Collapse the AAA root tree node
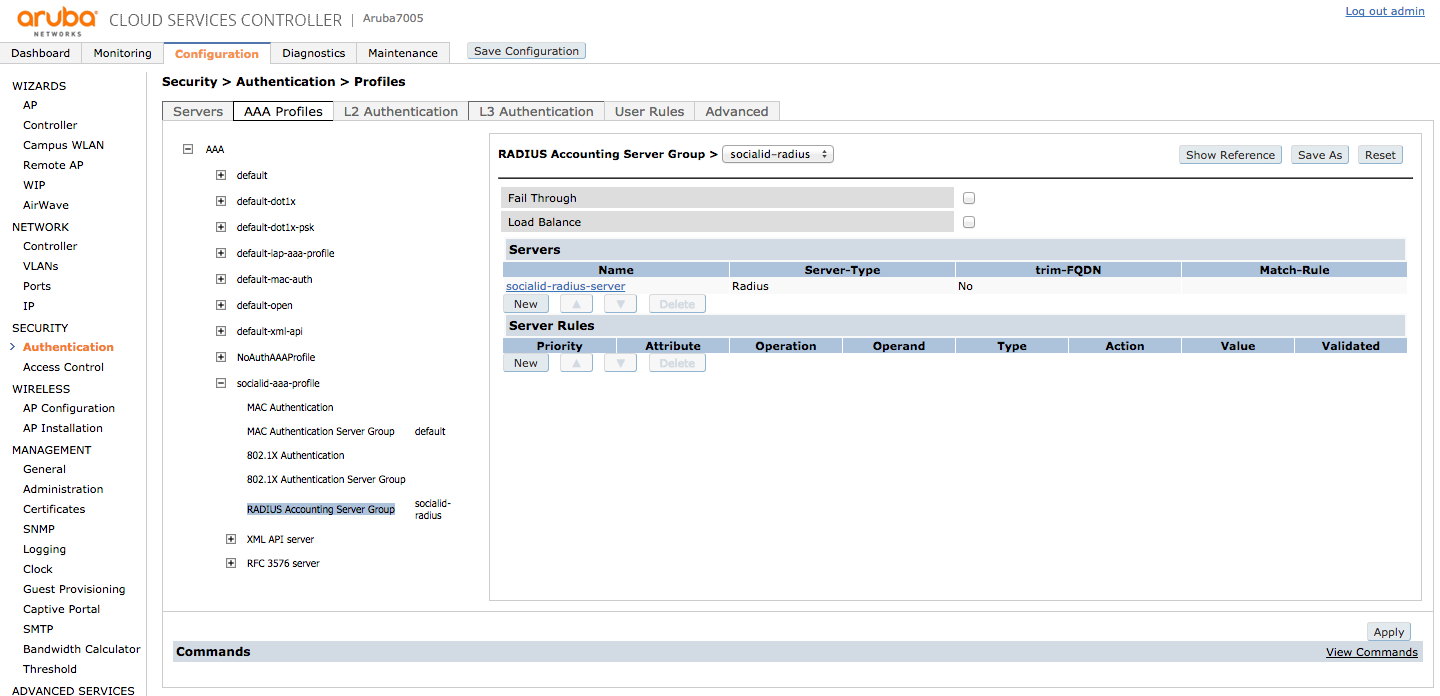1440x696 pixels. [x=187, y=149]
